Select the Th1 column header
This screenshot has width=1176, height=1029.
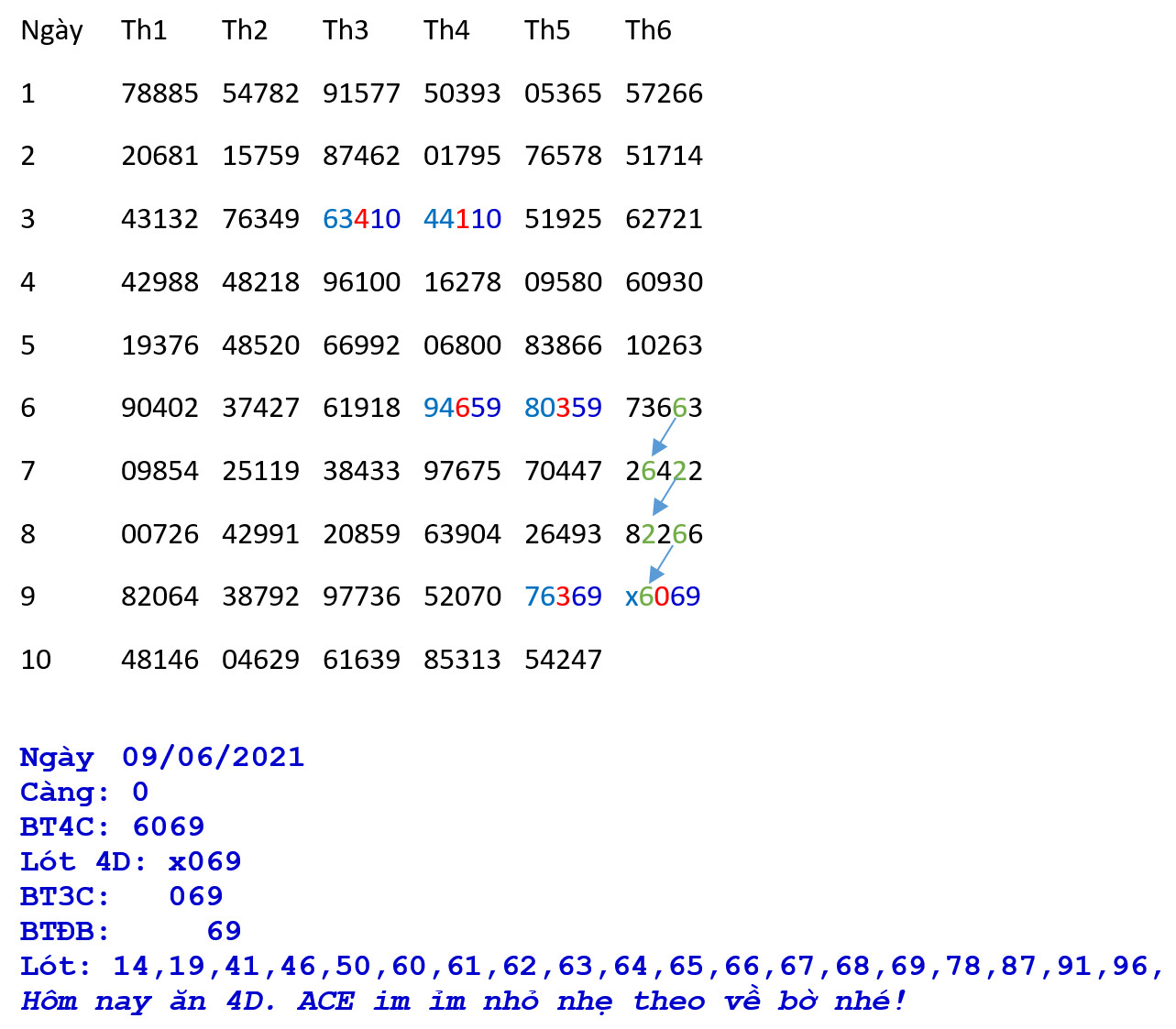[144, 30]
